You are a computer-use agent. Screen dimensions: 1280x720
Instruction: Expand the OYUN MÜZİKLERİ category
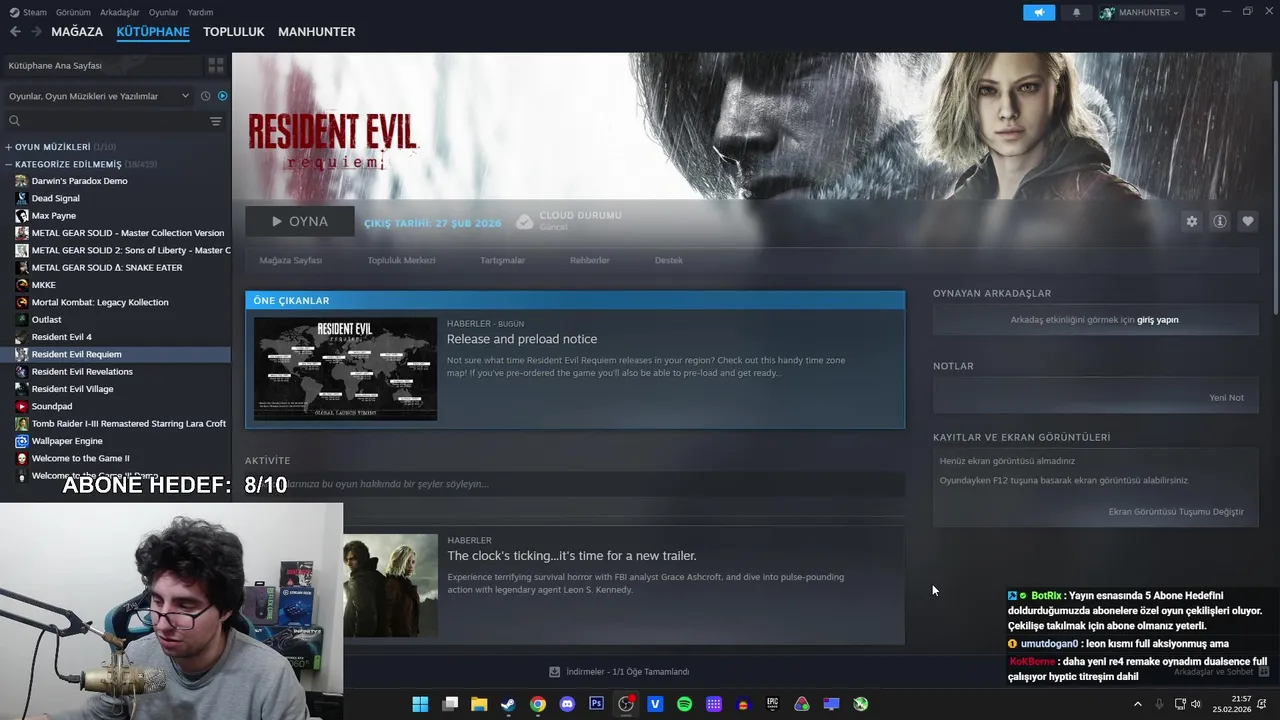(x=9, y=147)
